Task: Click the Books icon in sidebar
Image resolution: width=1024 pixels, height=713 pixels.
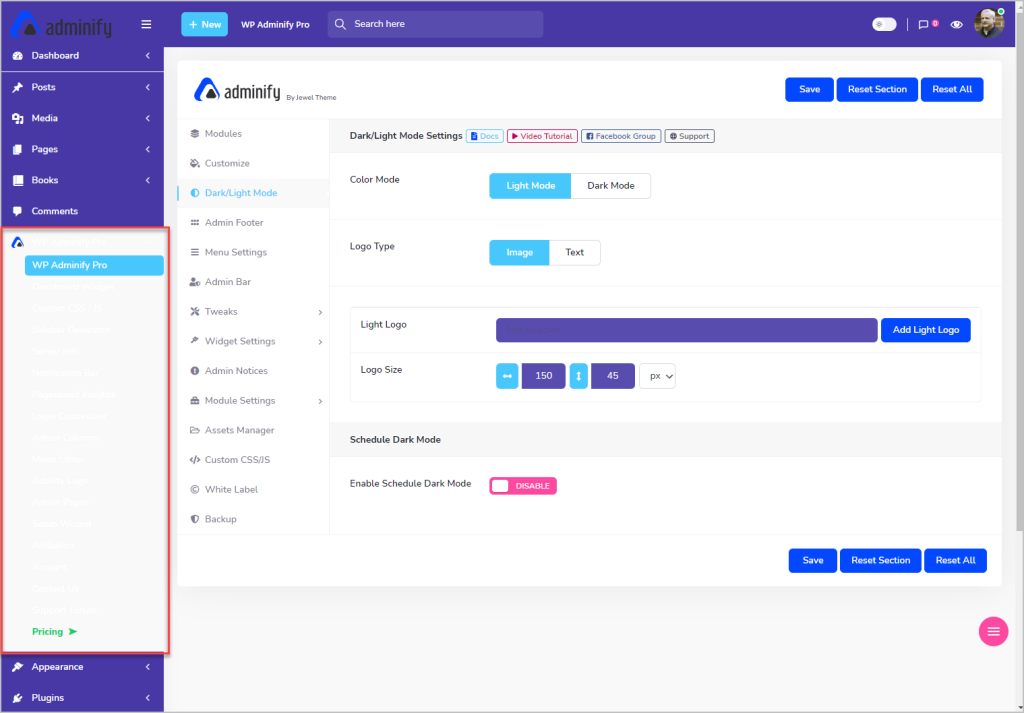Action: [18, 180]
